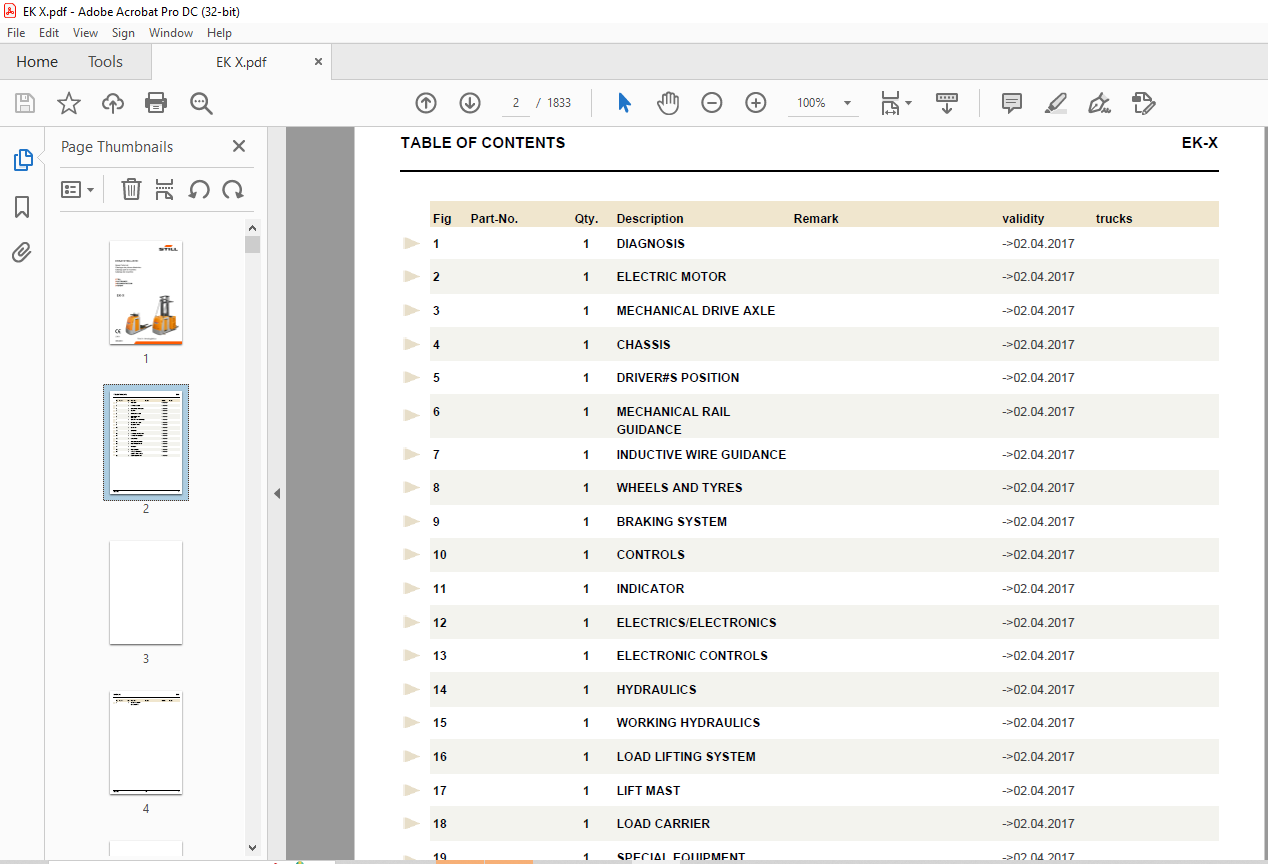Image resolution: width=1268 pixels, height=864 pixels.
Task: Activate the Hand pan tool
Action: [x=668, y=103]
